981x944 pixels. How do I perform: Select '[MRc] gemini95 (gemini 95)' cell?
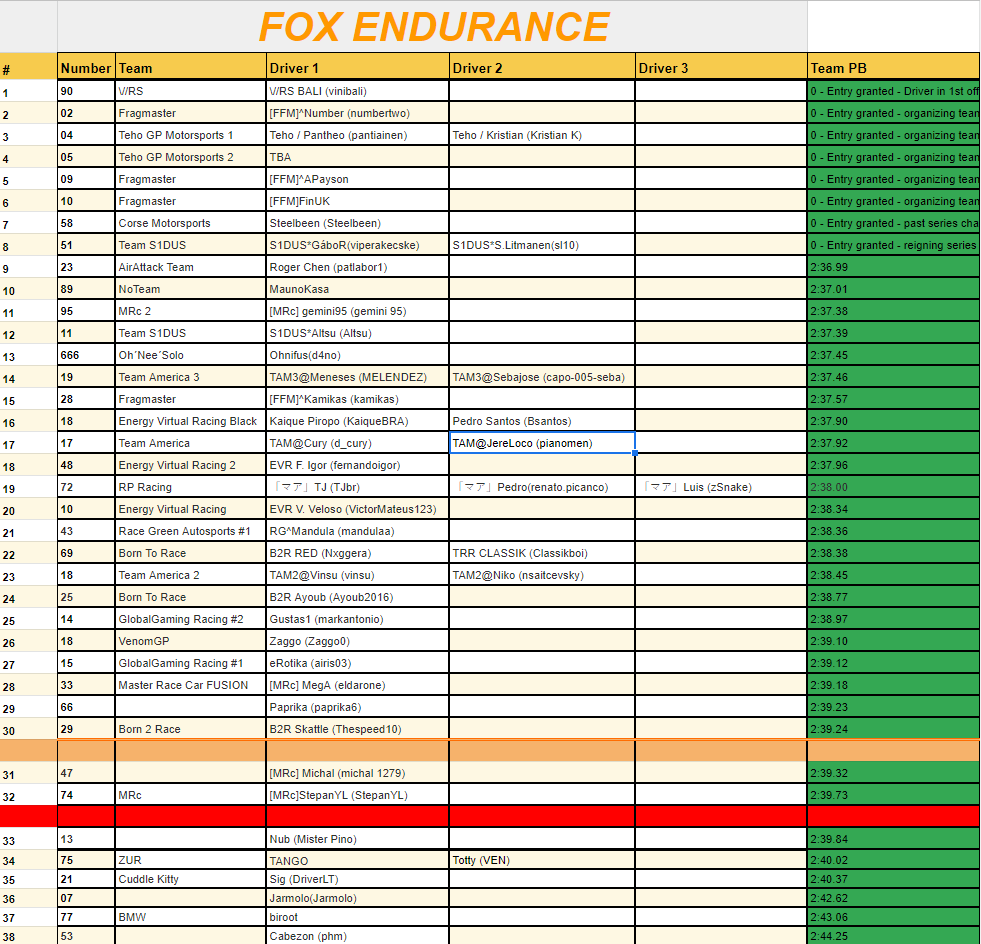(x=357, y=311)
